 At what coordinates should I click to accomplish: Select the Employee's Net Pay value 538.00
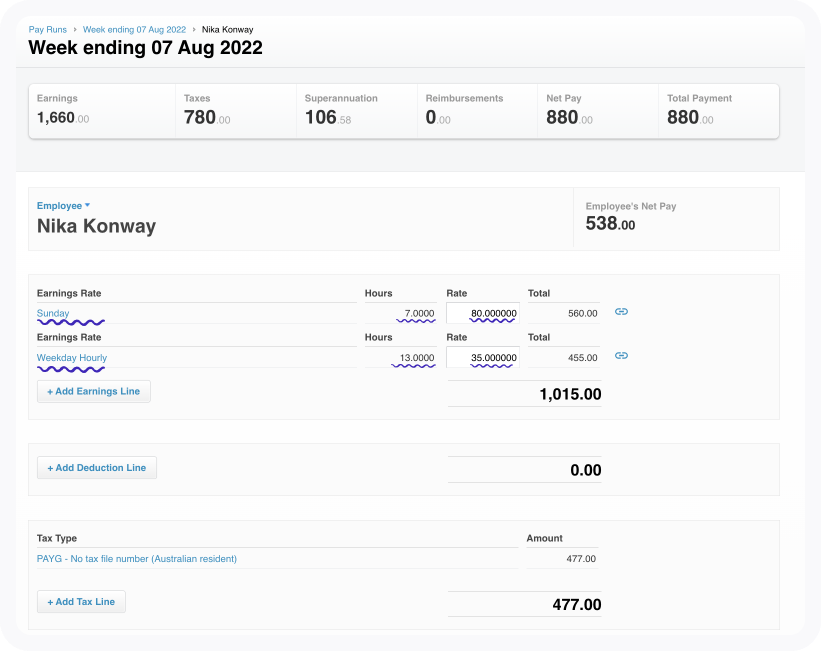tap(610, 224)
